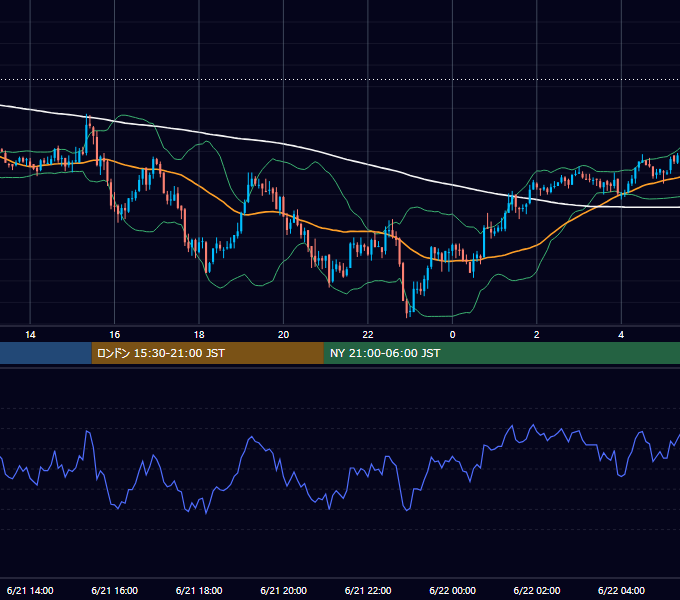Click the 6/21 18:00 date label

pos(199,590)
